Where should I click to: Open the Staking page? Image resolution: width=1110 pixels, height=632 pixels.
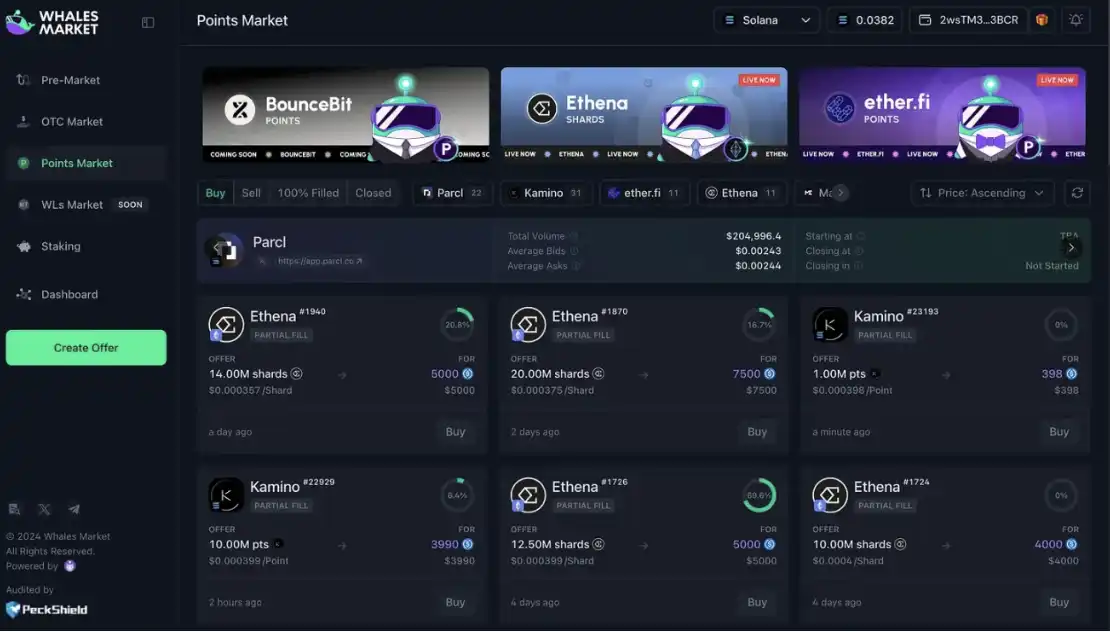click(62, 246)
